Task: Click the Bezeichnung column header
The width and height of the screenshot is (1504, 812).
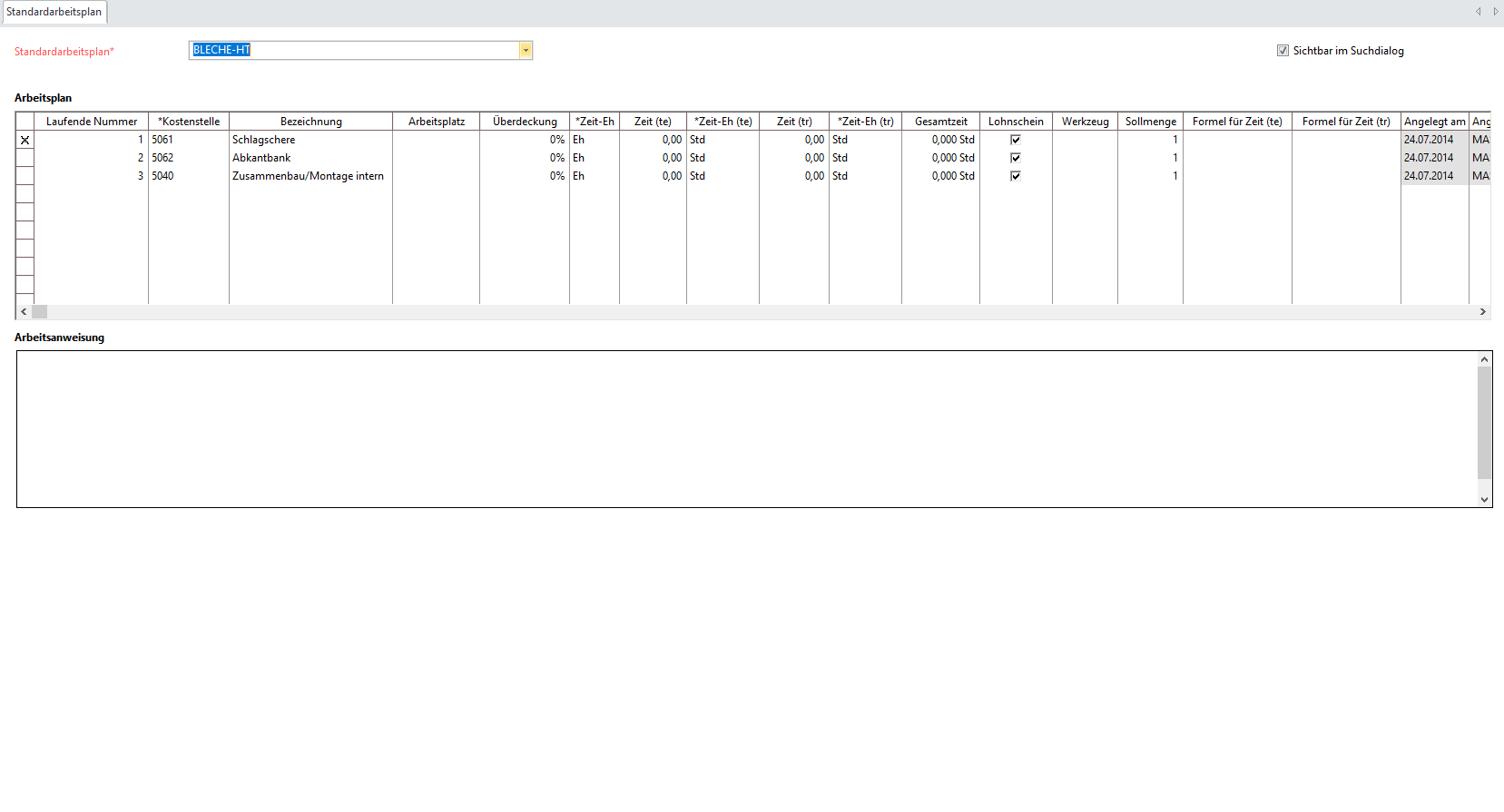Action: point(310,122)
